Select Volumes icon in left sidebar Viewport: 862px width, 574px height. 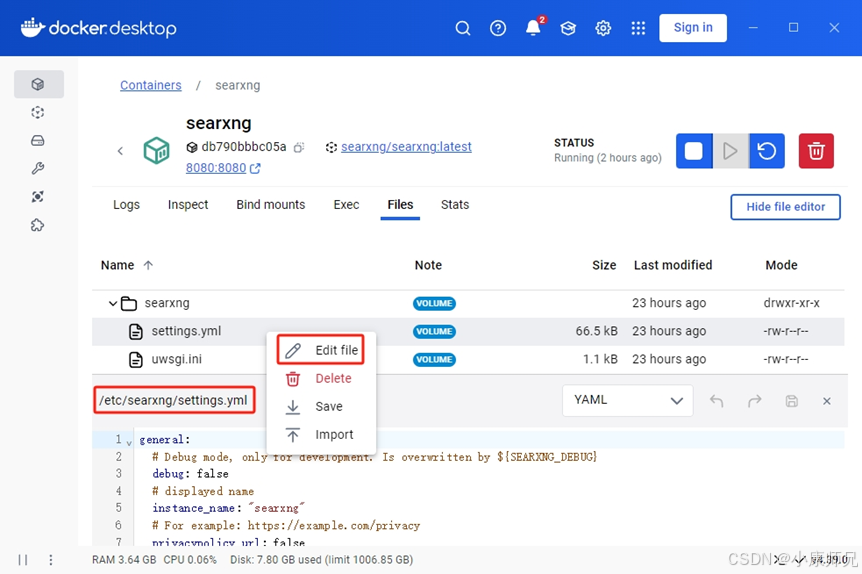pos(38,141)
